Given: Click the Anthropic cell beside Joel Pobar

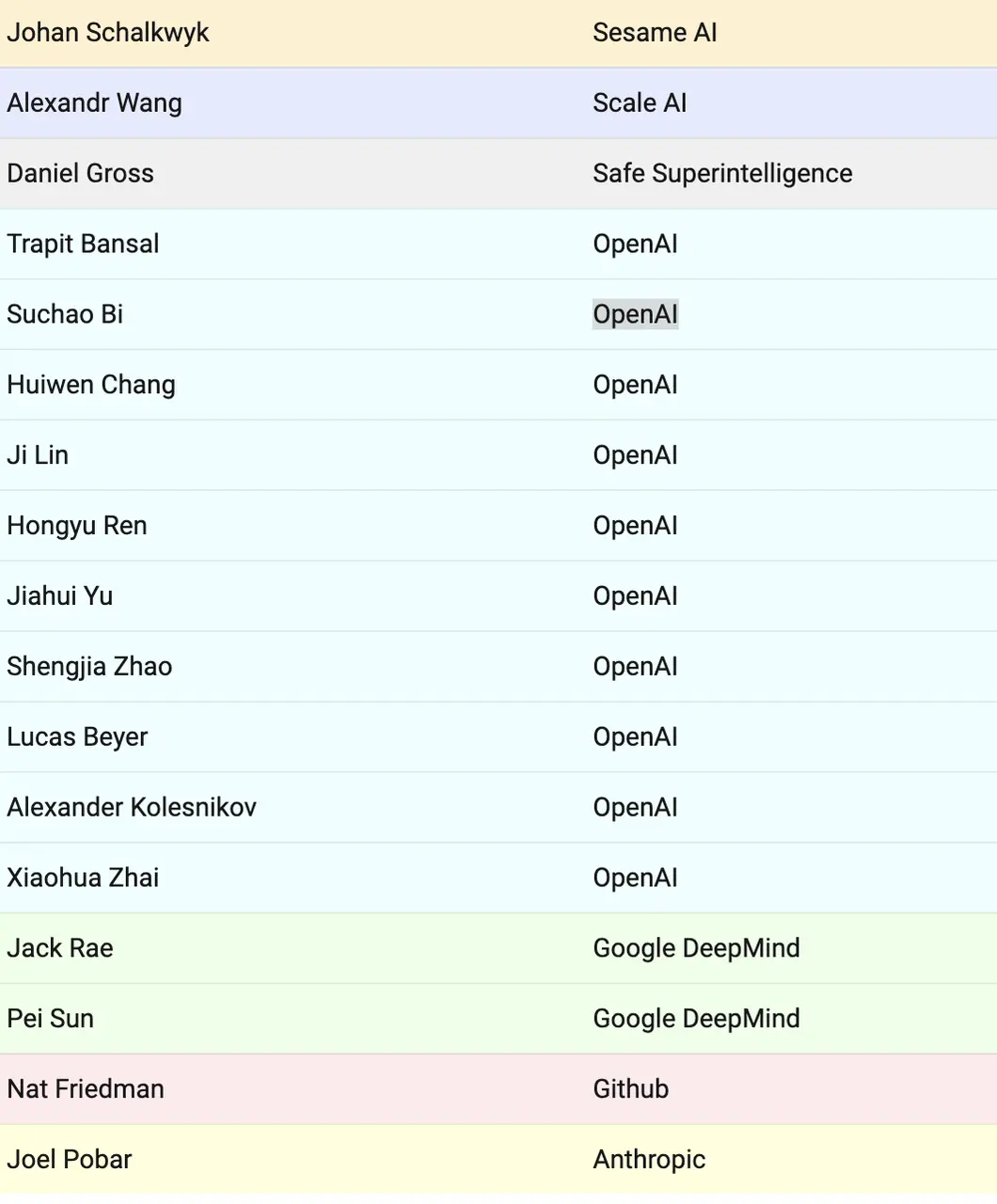Looking at the screenshot, I should pos(649,1160).
